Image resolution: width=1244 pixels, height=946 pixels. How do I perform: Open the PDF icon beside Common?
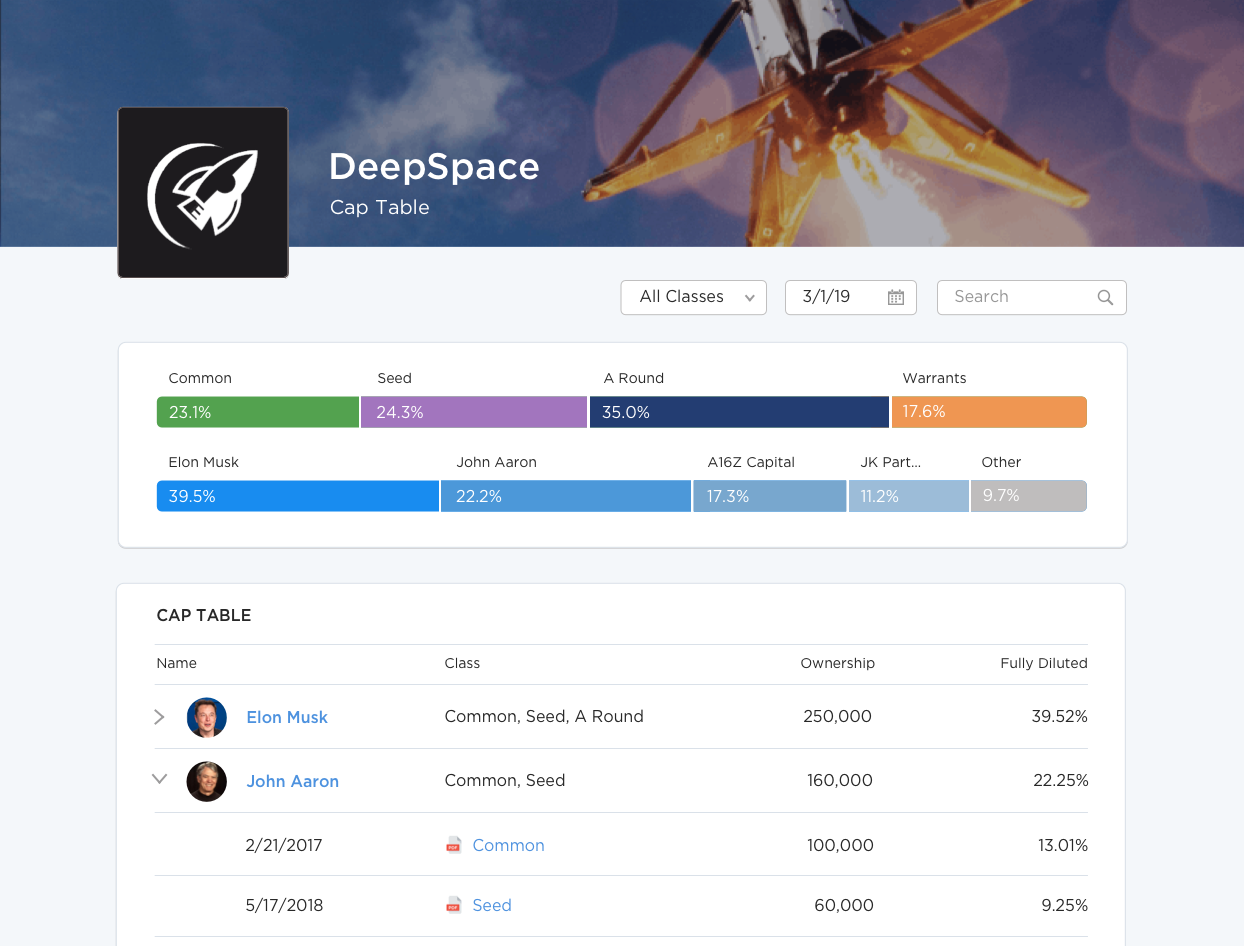click(454, 845)
